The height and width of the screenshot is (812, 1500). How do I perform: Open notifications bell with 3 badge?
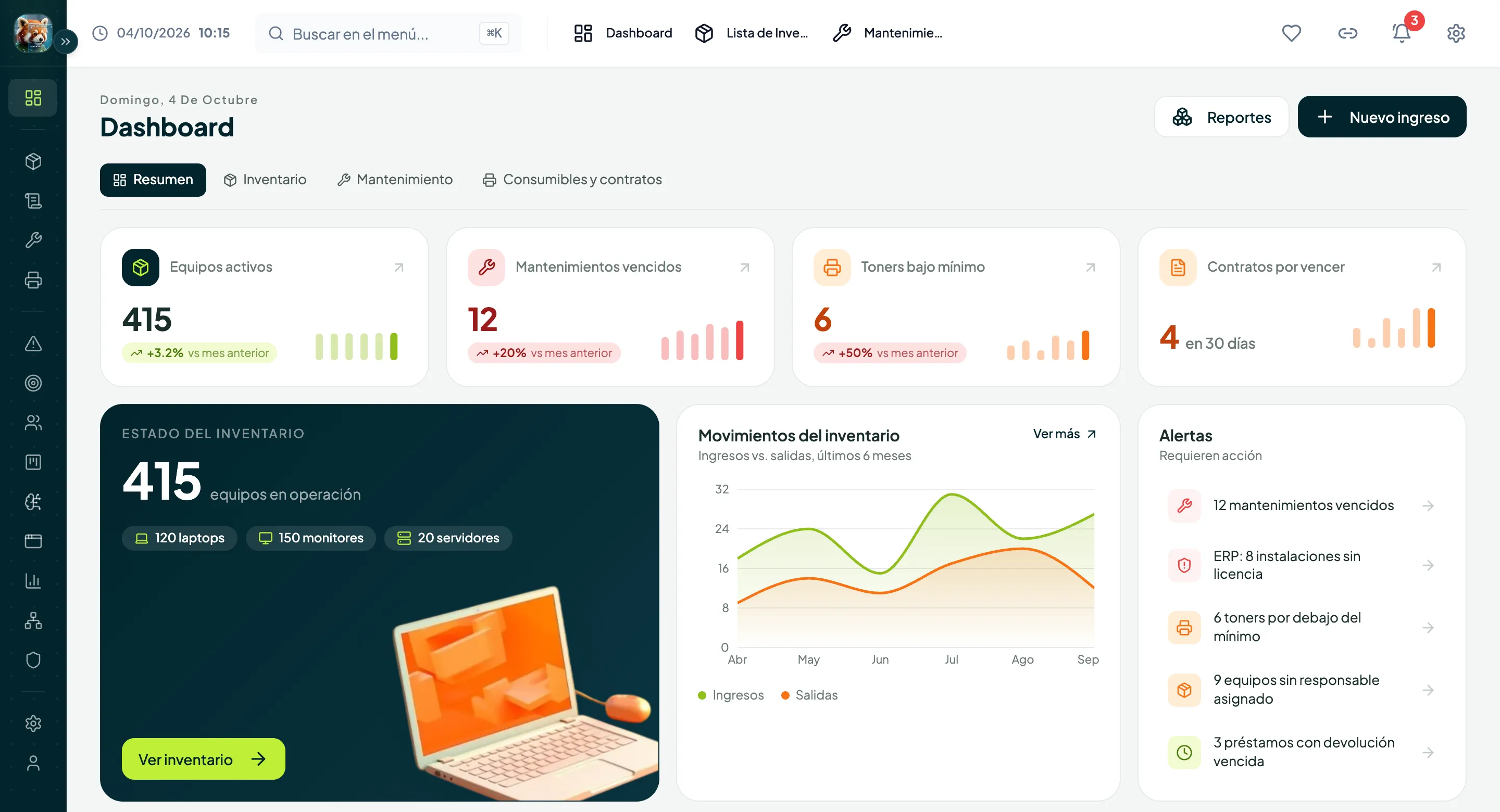pos(1402,33)
